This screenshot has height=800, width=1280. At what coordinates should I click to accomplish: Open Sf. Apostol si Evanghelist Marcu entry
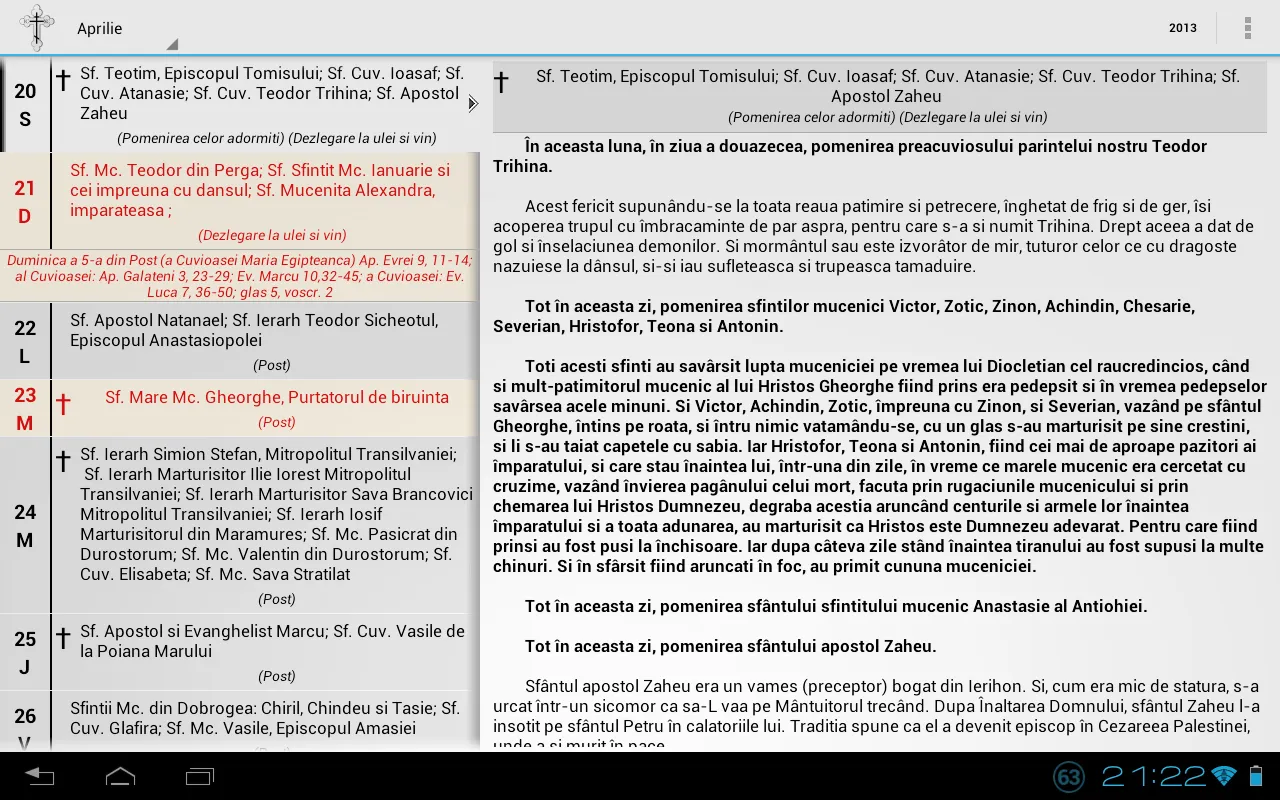pyautogui.click(x=240, y=652)
